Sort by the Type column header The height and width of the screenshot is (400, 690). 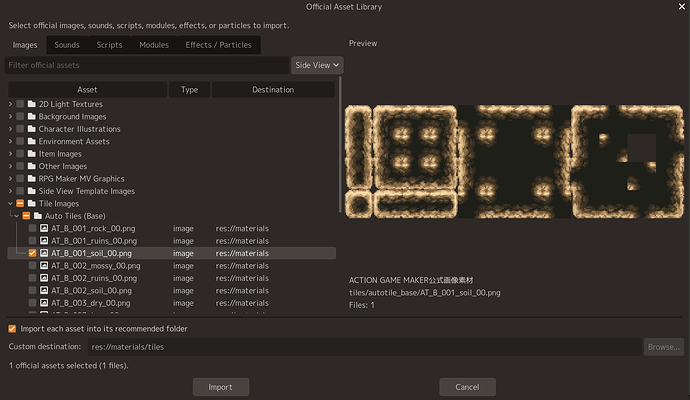point(190,90)
